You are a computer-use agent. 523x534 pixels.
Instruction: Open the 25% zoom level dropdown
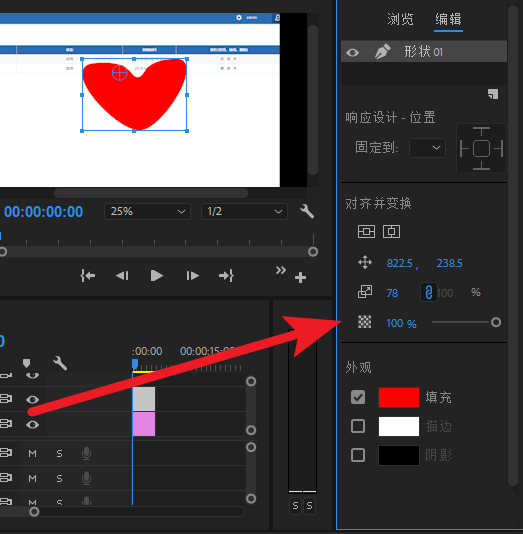click(x=147, y=211)
